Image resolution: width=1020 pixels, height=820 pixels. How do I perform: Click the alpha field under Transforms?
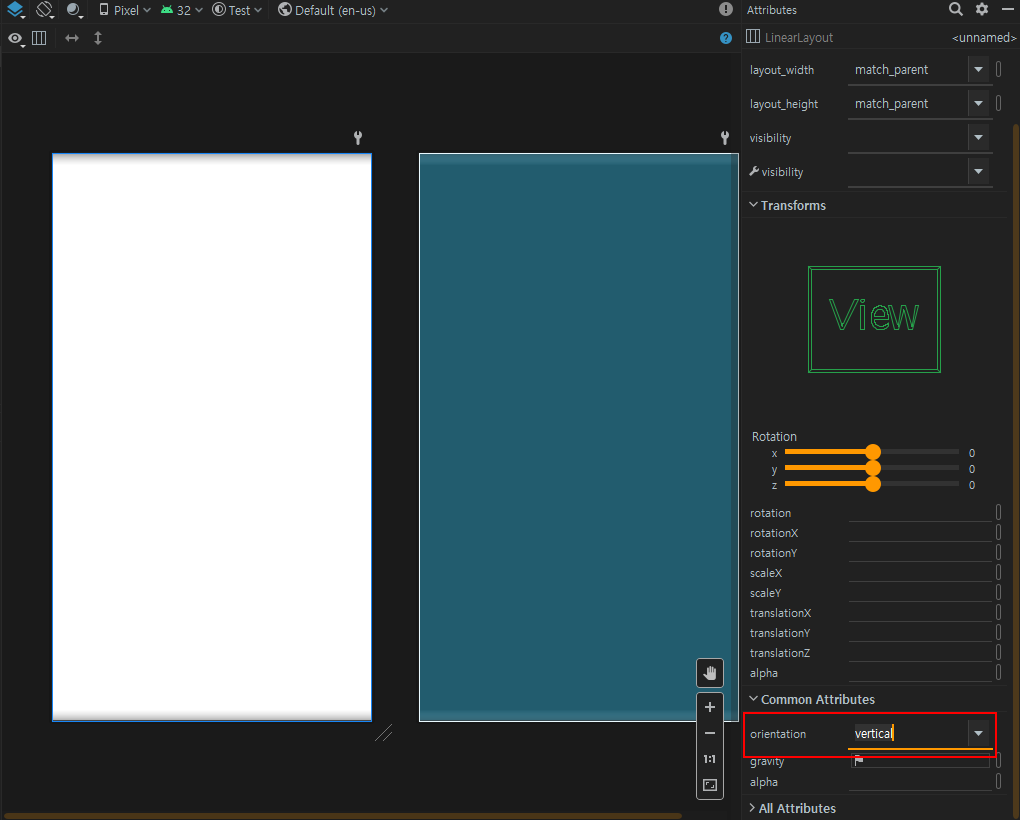(x=920, y=672)
